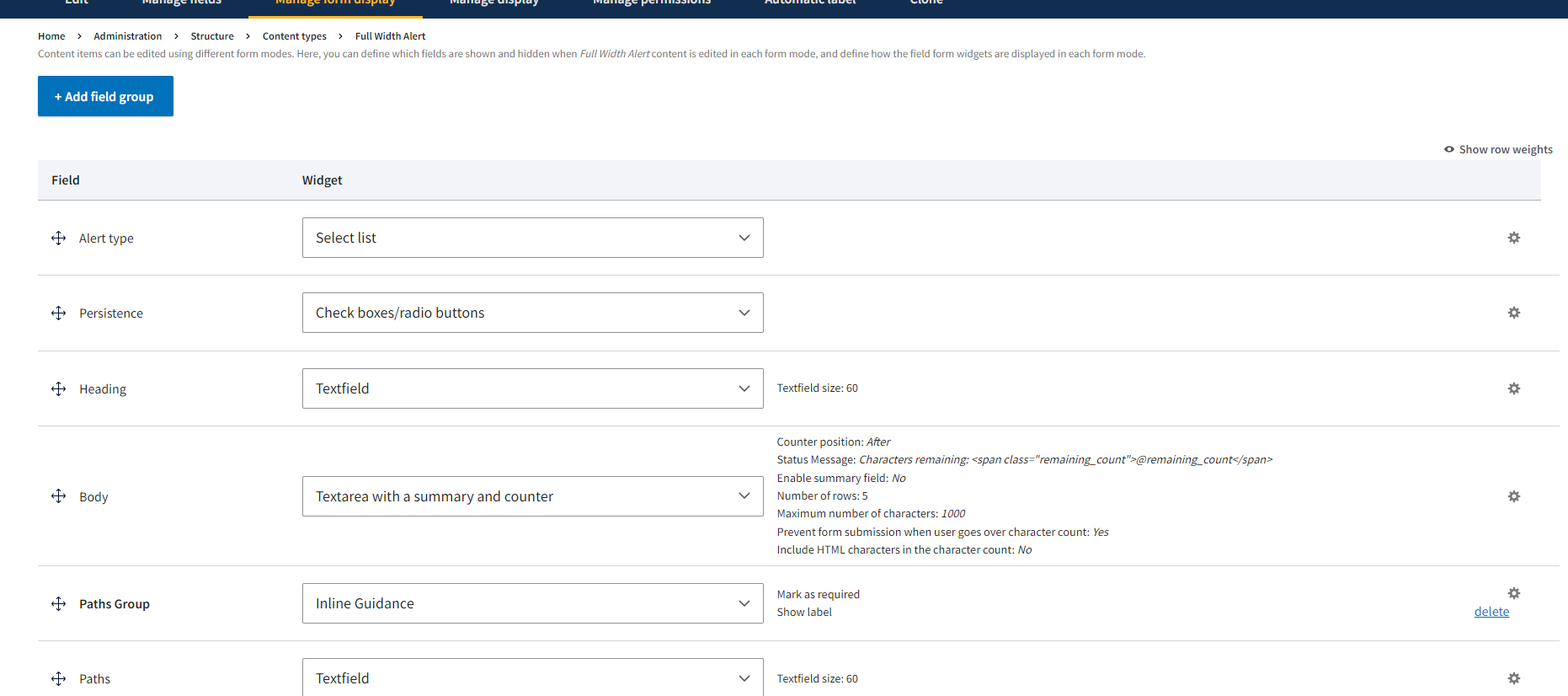Screen dimensions: 1568x696
Task: Open Body widget settings gear
Action: click(x=1514, y=496)
